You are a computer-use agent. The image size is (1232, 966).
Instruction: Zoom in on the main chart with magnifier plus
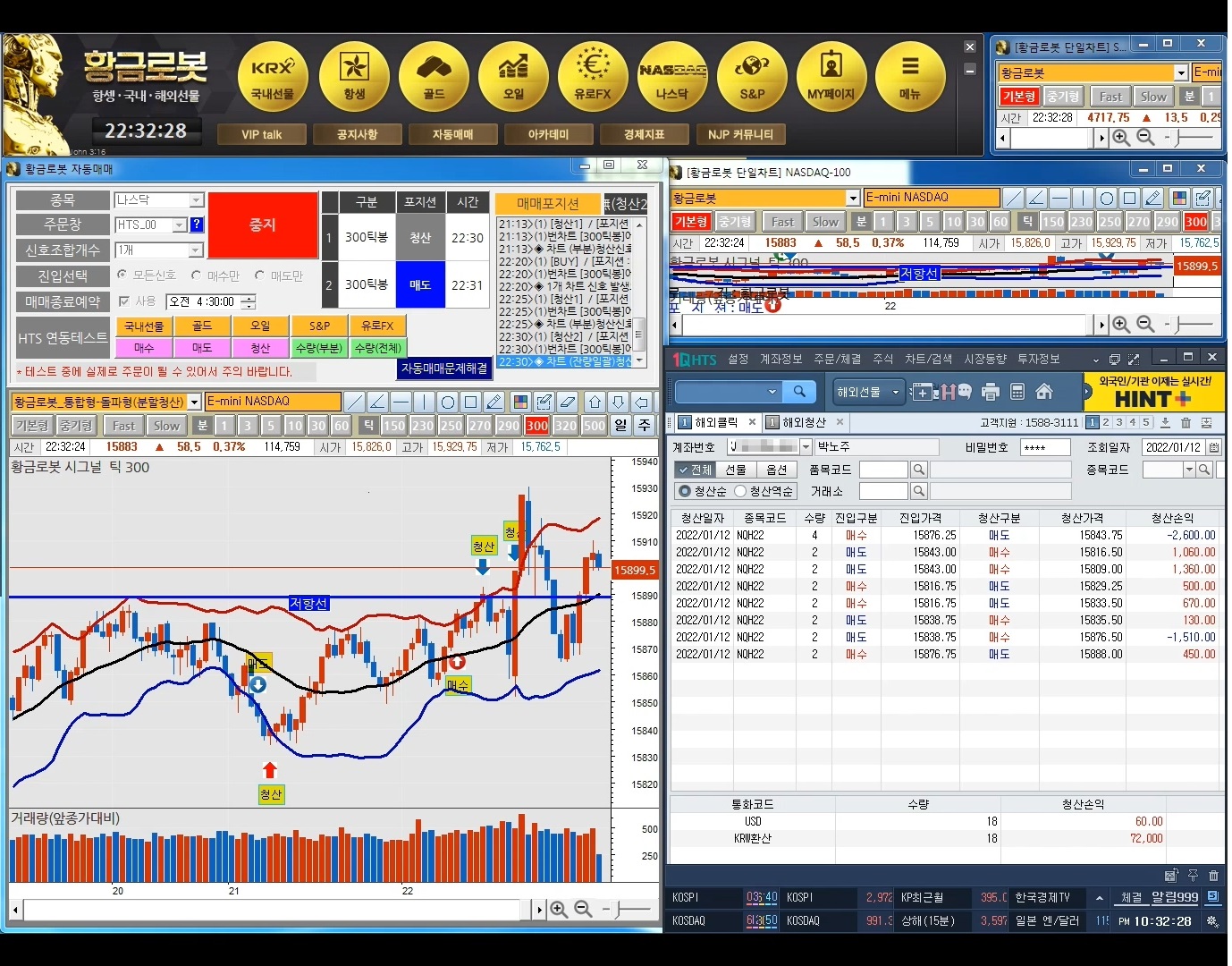coord(559,909)
